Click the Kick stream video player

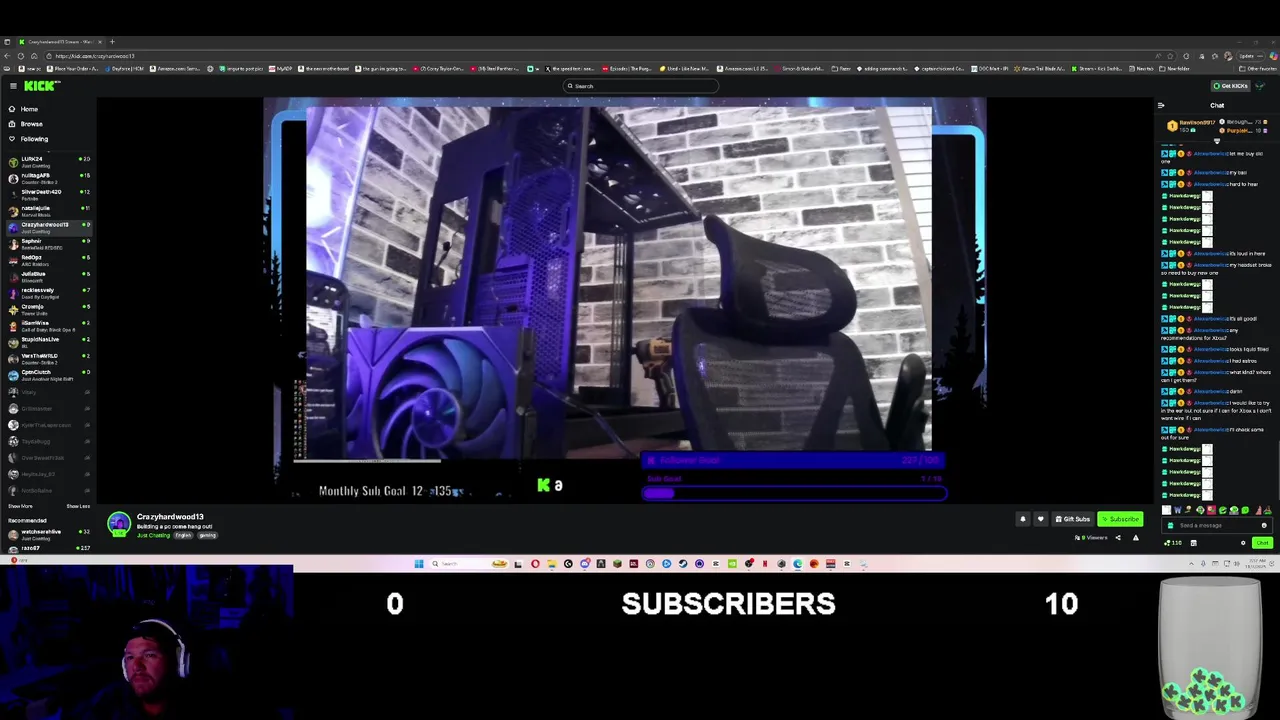pyautogui.click(x=624, y=298)
